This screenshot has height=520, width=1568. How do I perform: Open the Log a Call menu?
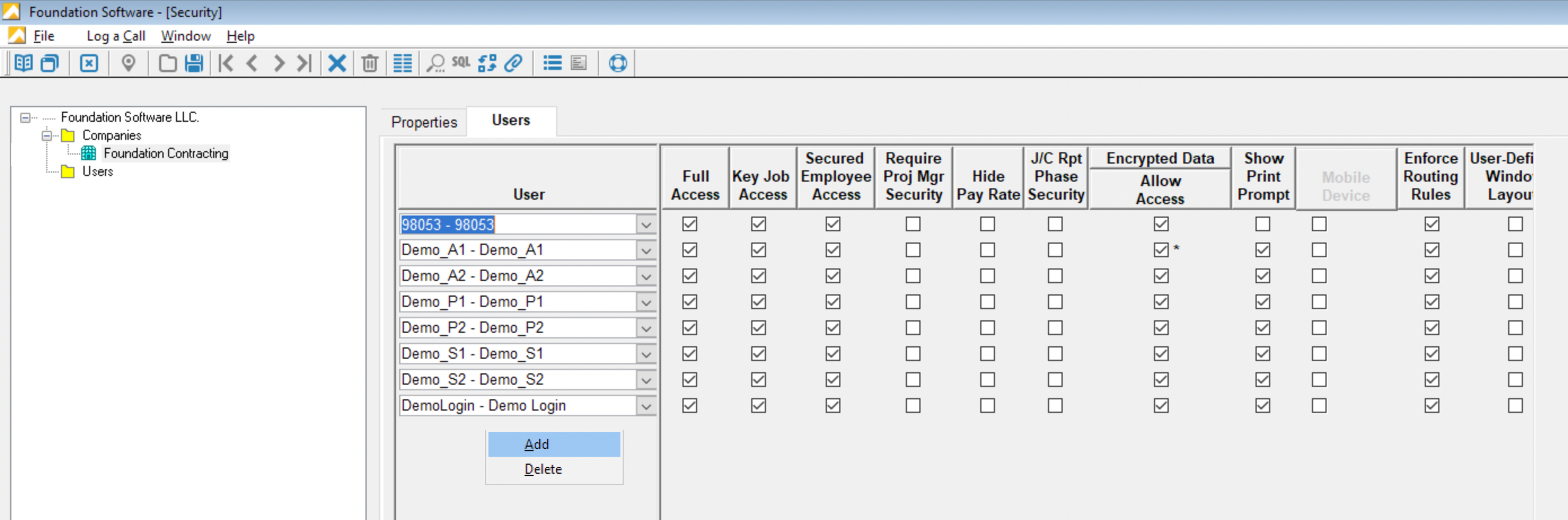pyautogui.click(x=116, y=36)
